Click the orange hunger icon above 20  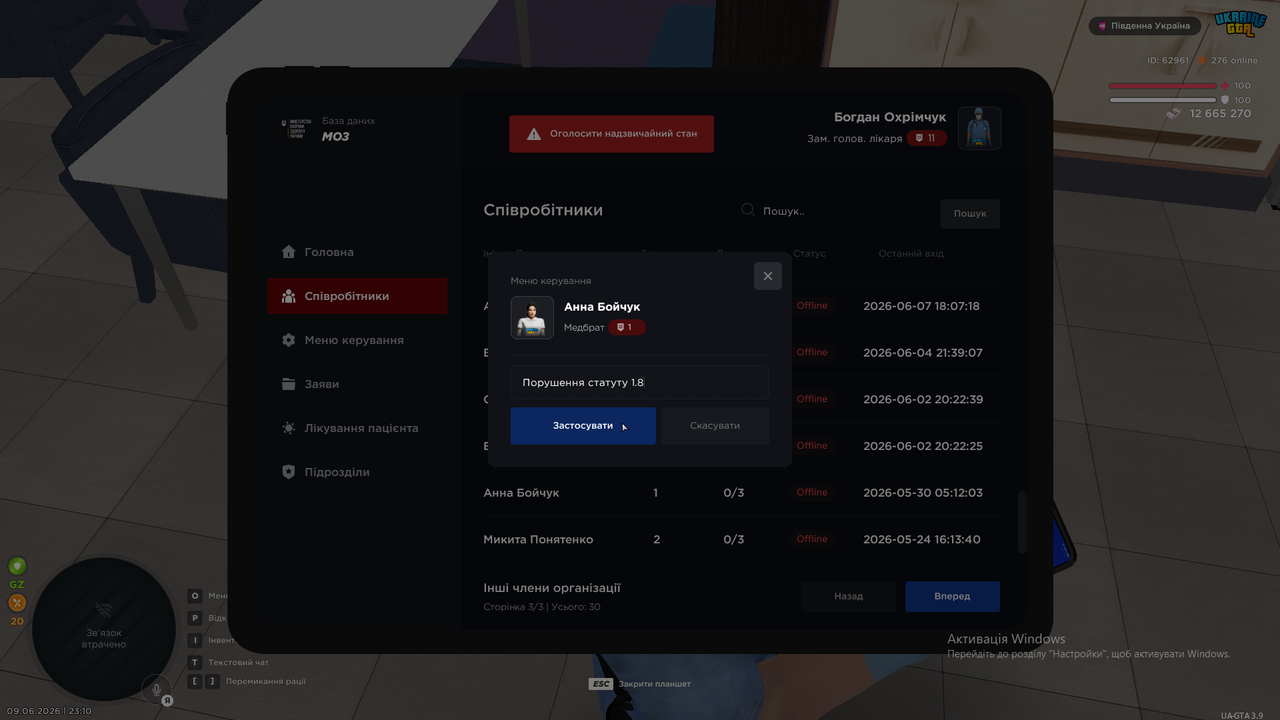pos(17,603)
